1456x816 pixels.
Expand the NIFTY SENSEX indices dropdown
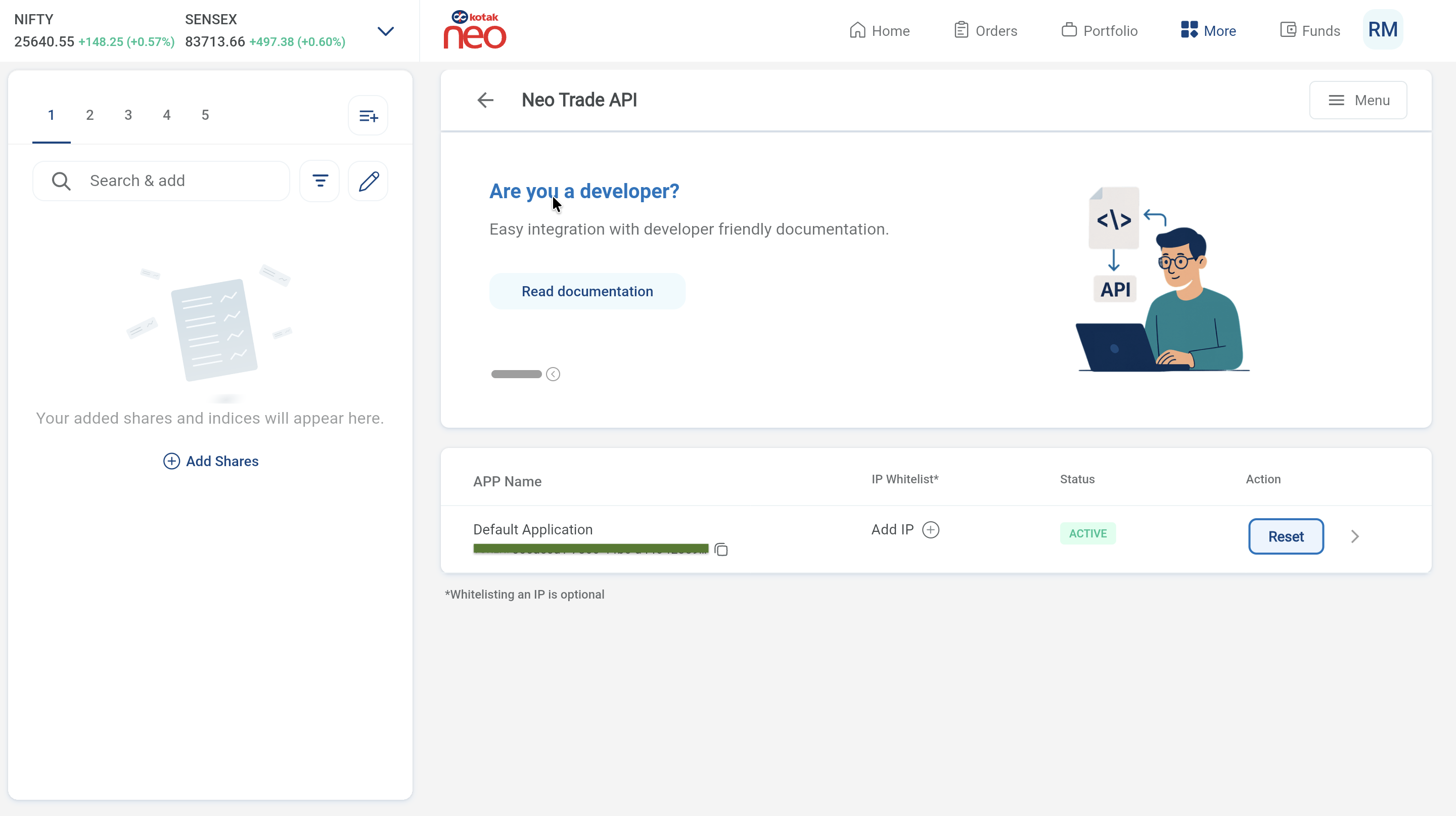pos(385,31)
